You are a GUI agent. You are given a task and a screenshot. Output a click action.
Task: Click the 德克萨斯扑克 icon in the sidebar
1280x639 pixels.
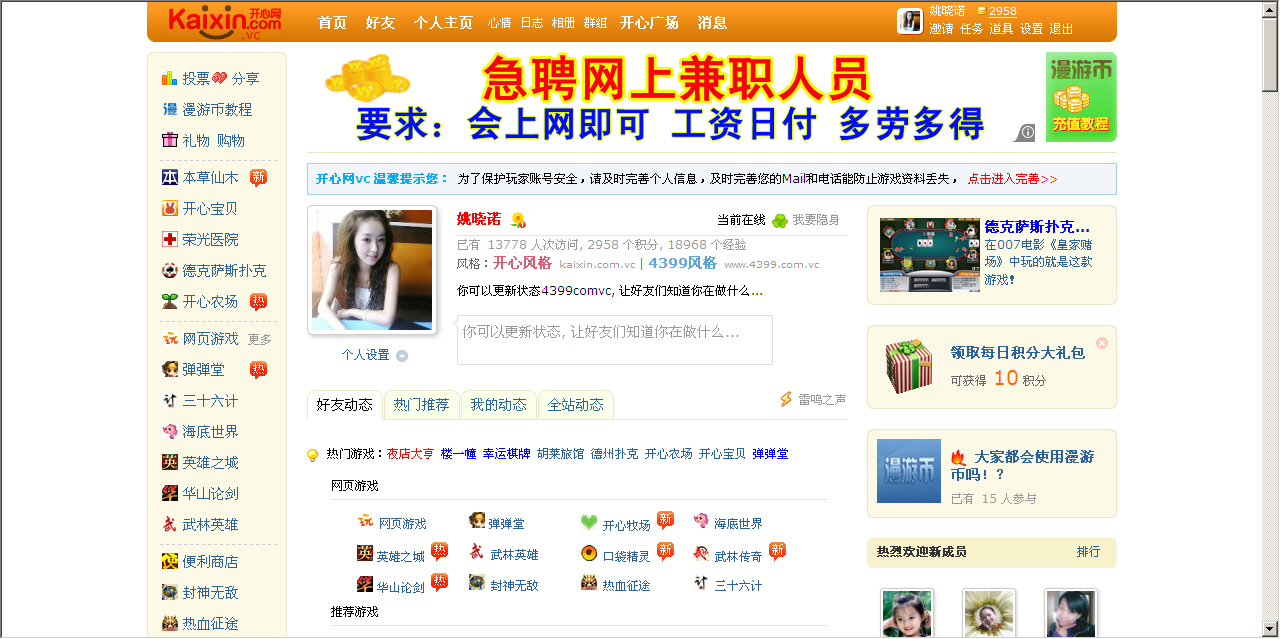(169, 271)
